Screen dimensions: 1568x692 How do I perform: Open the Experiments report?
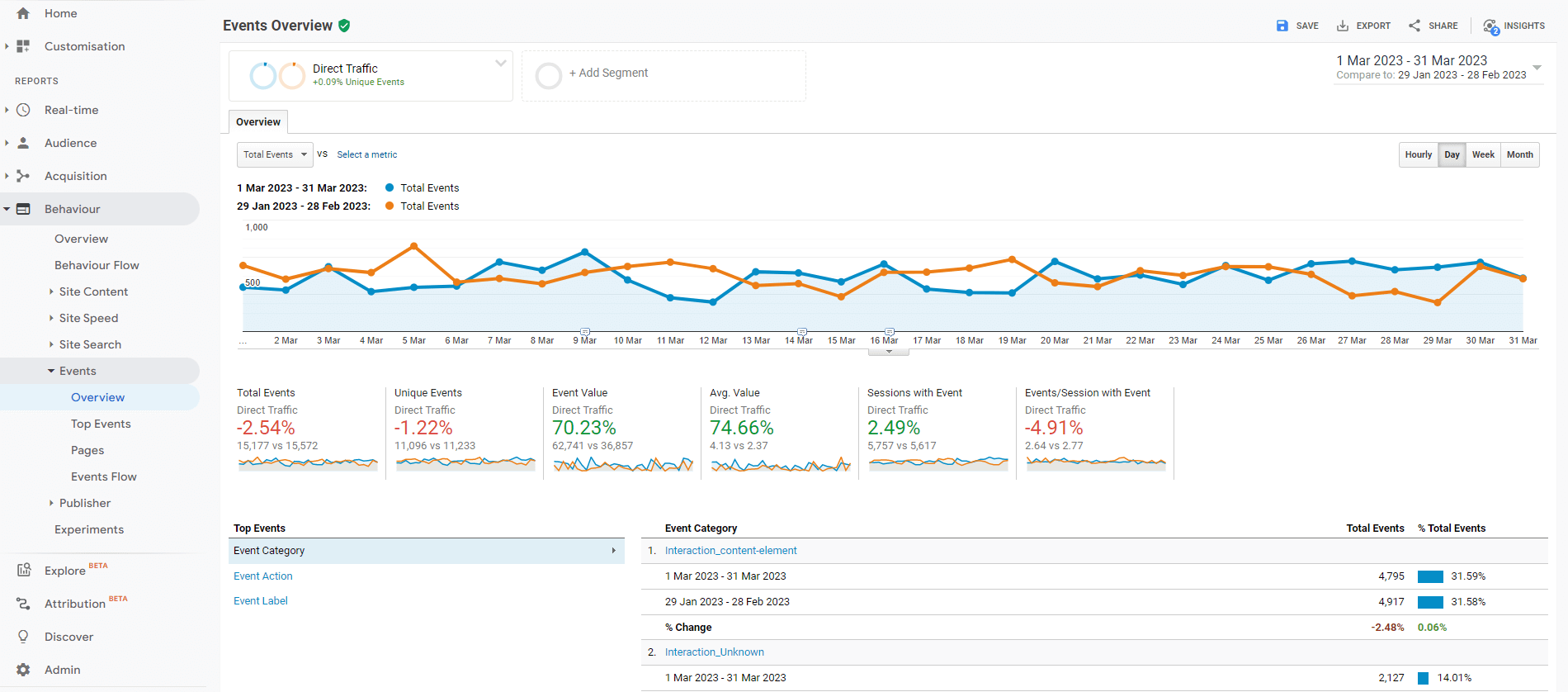89,529
